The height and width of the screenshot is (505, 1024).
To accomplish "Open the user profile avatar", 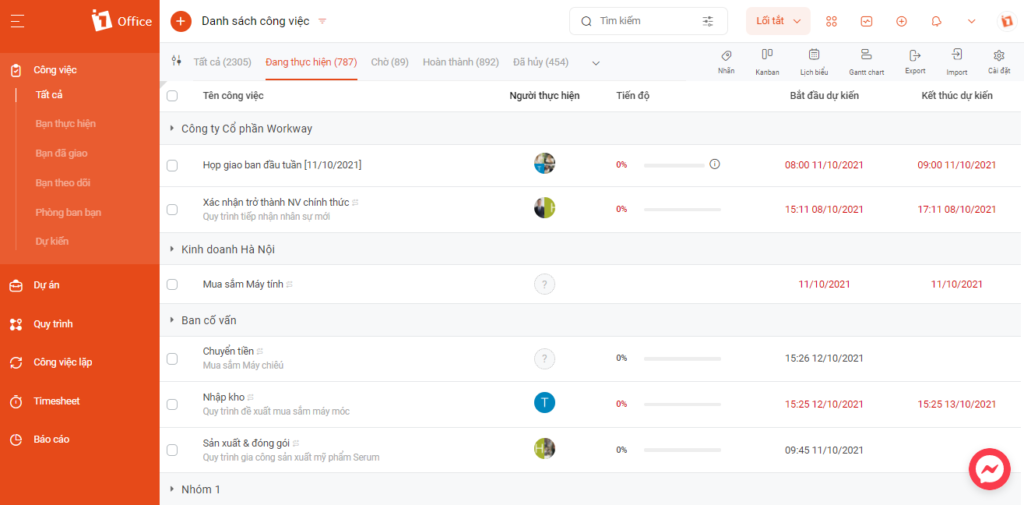I will tap(1006, 21).
